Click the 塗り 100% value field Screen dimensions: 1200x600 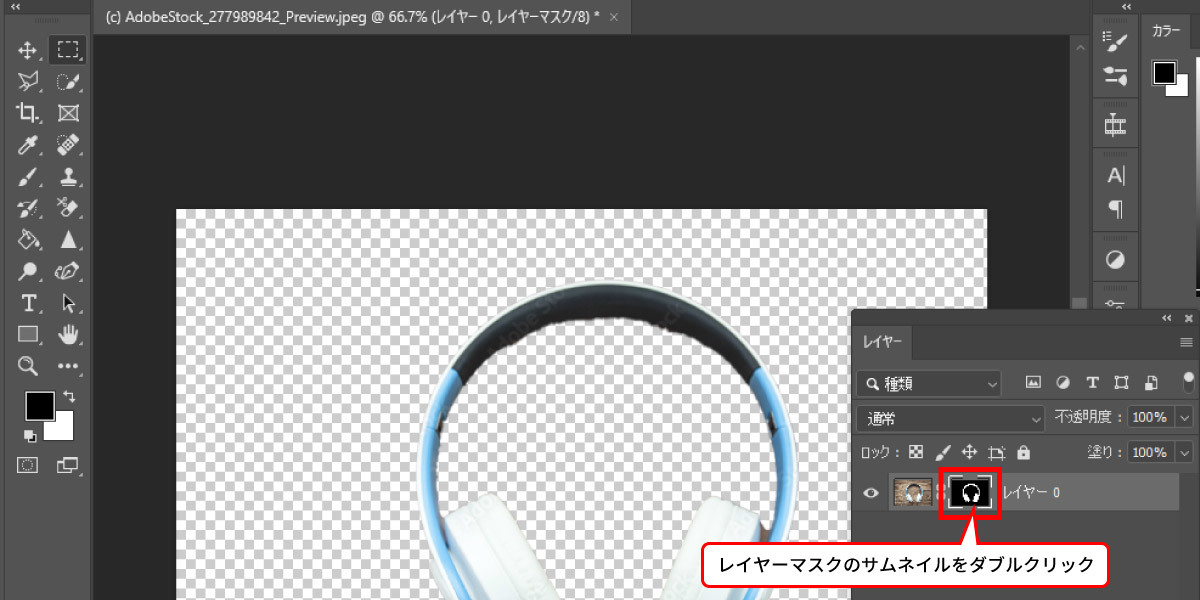click(1151, 452)
